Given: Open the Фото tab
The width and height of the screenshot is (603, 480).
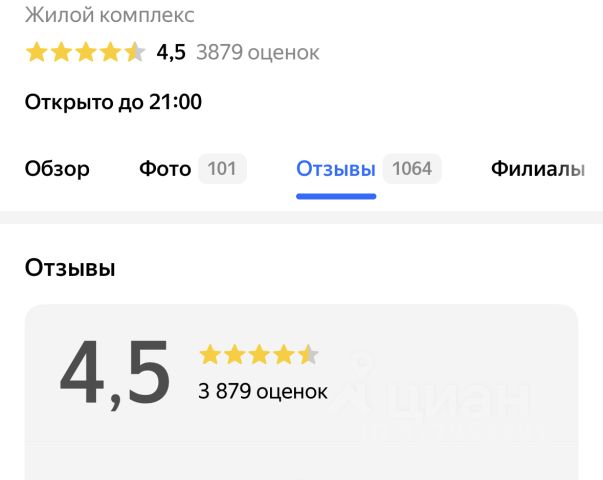Looking at the screenshot, I should 165,169.
